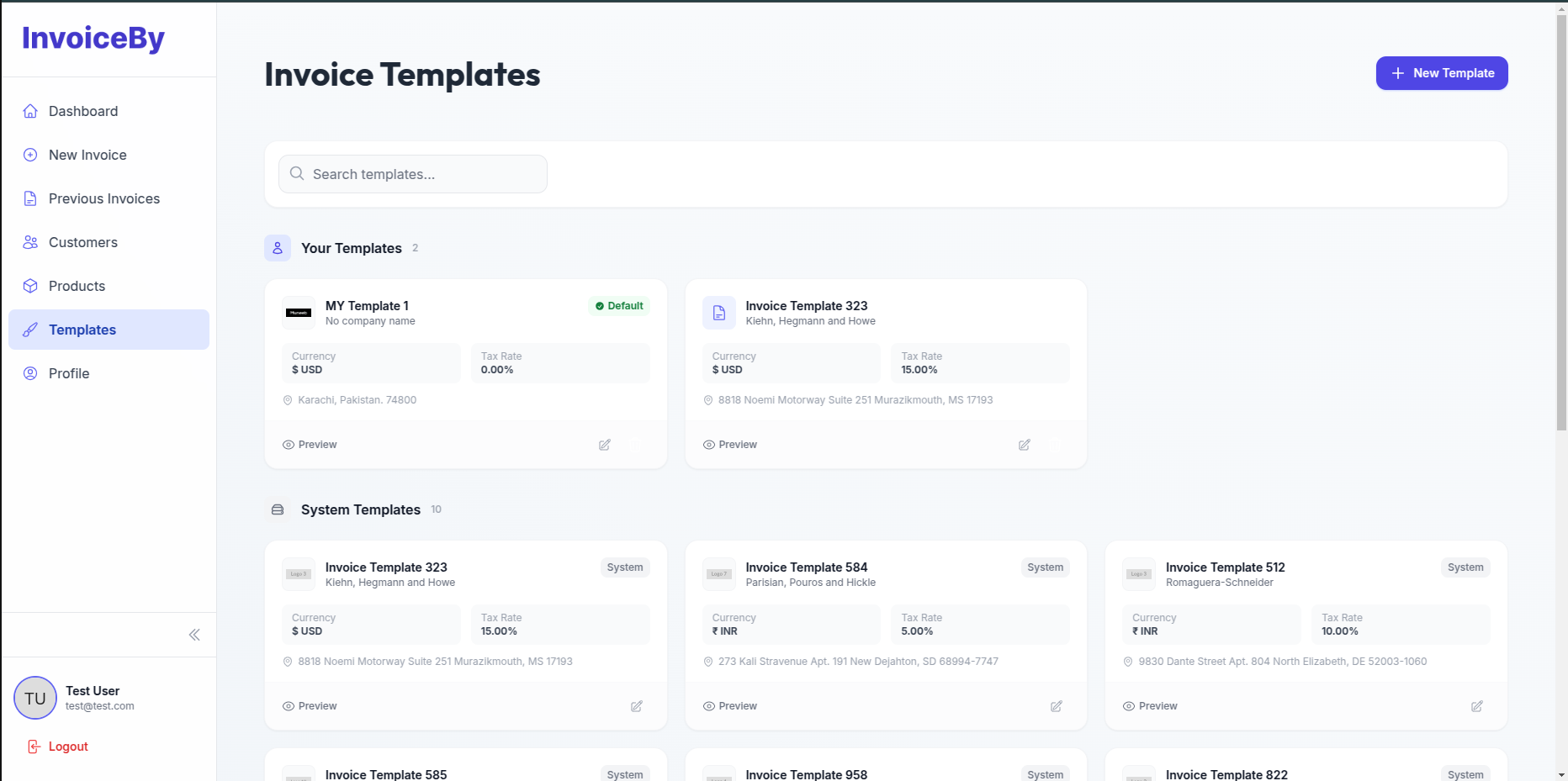Click the 'Parisian, Pouros and Hickle' company name
Screen dimensions: 1568x781
click(811, 583)
